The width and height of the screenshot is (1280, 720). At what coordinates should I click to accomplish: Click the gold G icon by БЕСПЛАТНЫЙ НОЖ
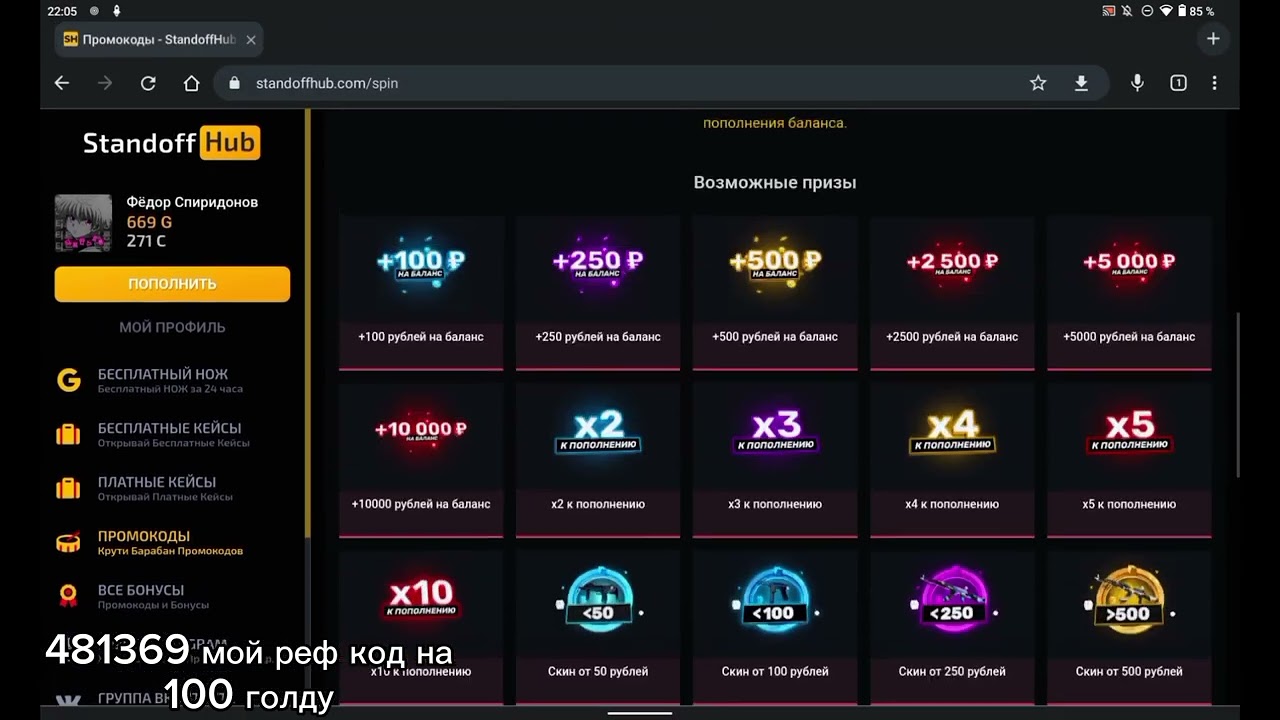pos(68,380)
